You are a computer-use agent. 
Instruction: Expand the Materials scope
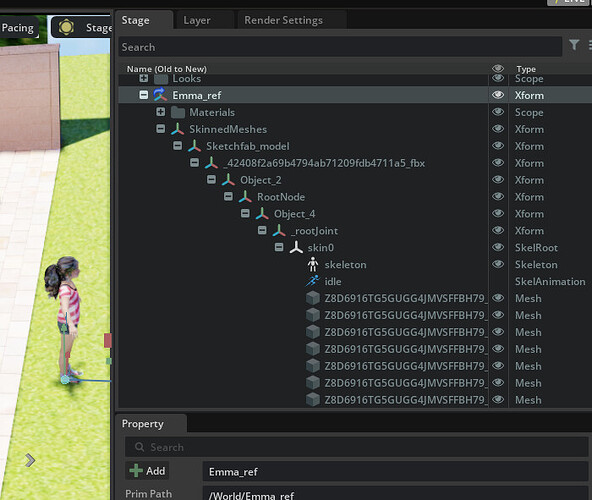(160, 112)
